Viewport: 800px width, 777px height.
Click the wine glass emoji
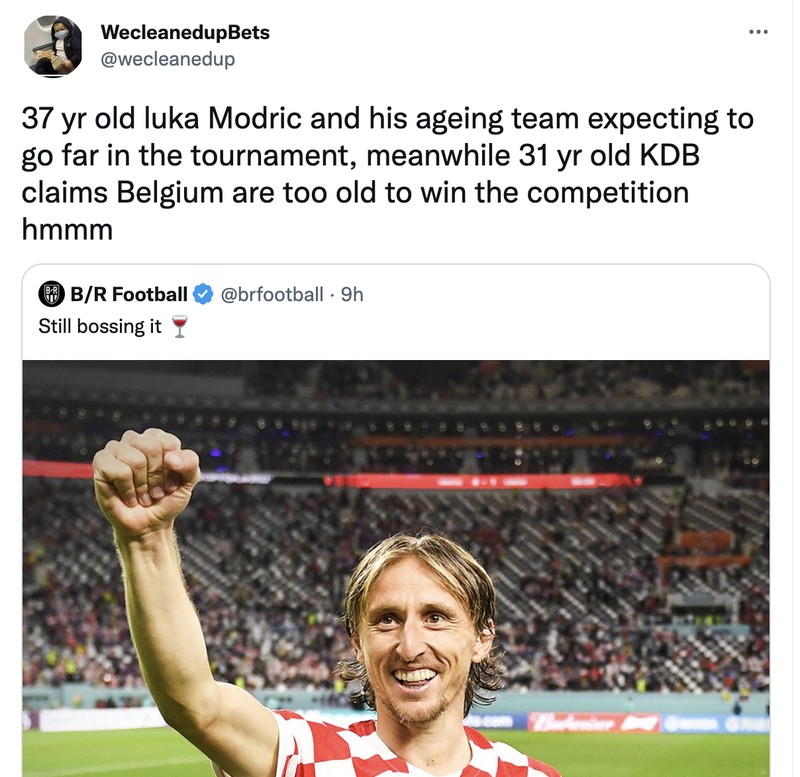[179, 327]
